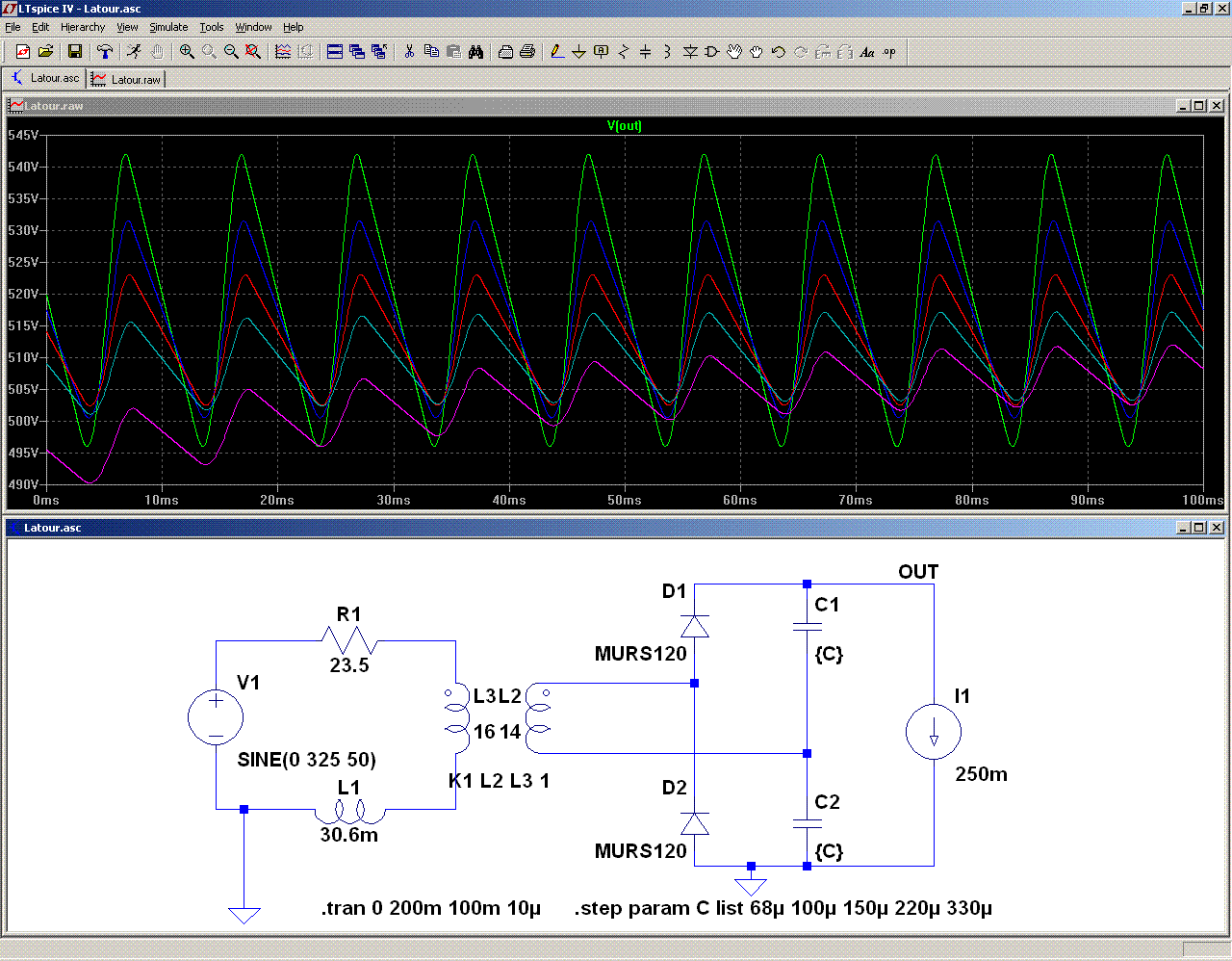Open the Hierarchy menu
This screenshot has width=1232, height=961.
click(x=83, y=27)
